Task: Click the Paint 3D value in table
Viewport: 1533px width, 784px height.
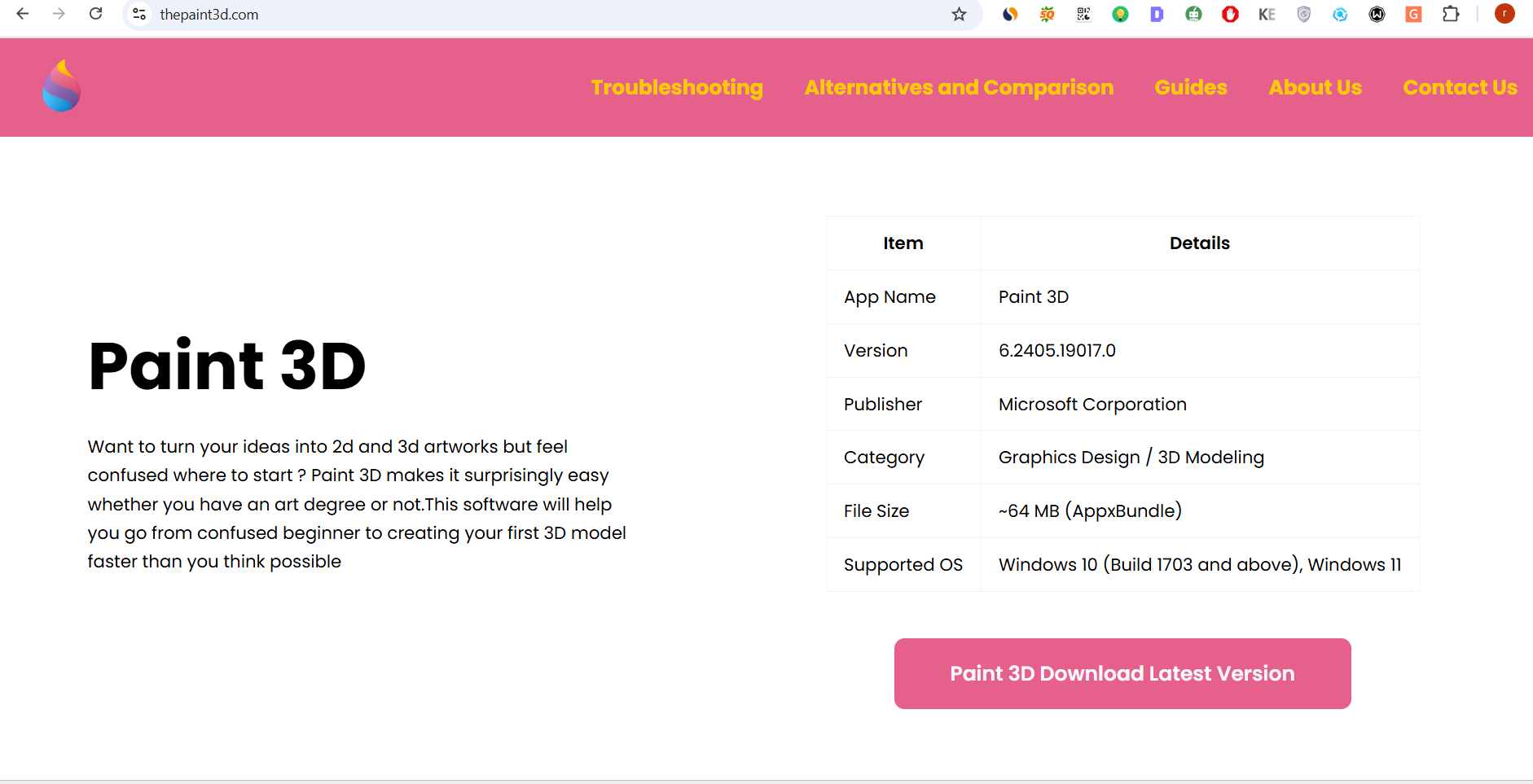Action: pyautogui.click(x=1034, y=296)
